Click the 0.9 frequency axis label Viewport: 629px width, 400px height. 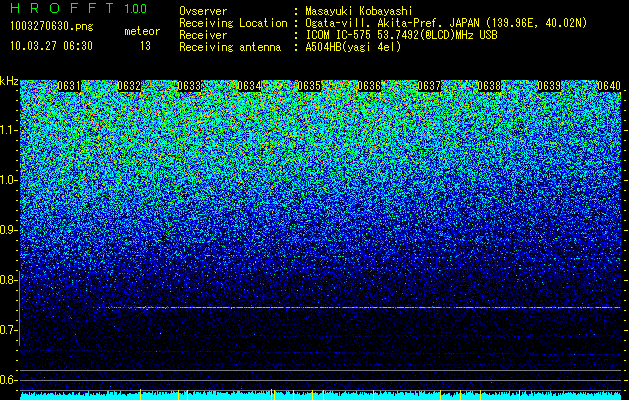point(8,230)
